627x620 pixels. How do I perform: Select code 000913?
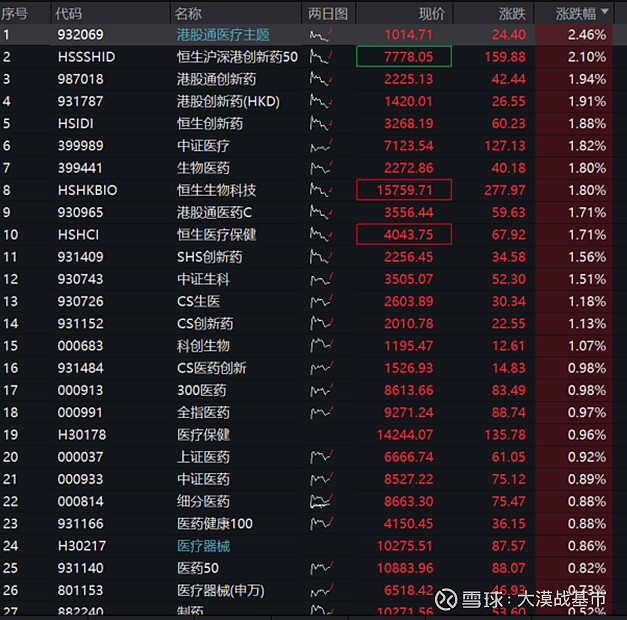(80, 390)
